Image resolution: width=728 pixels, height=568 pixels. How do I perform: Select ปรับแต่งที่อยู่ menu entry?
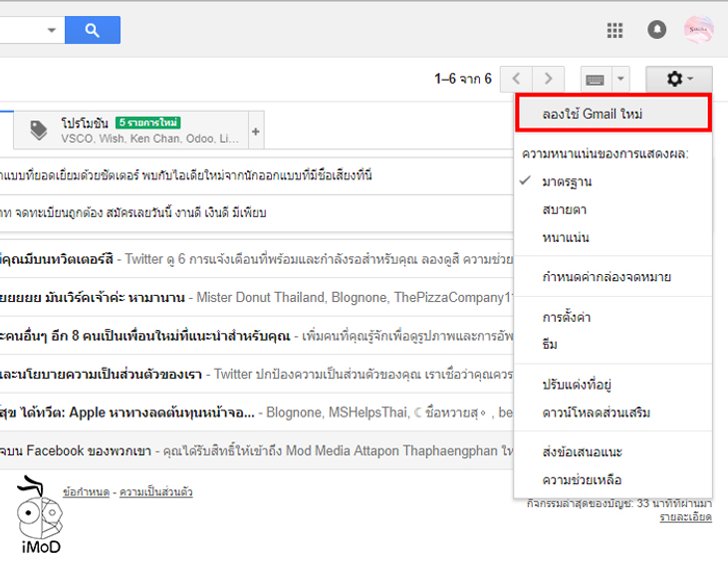[x=613, y=385]
